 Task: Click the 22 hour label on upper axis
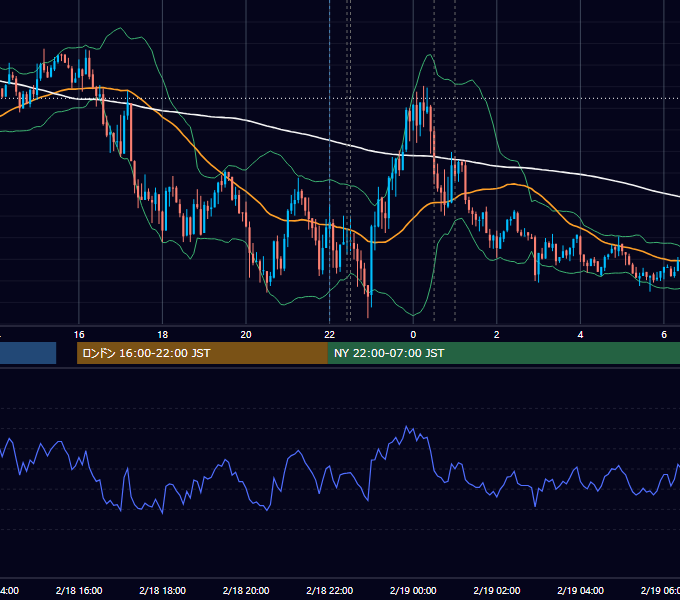click(330, 335)
